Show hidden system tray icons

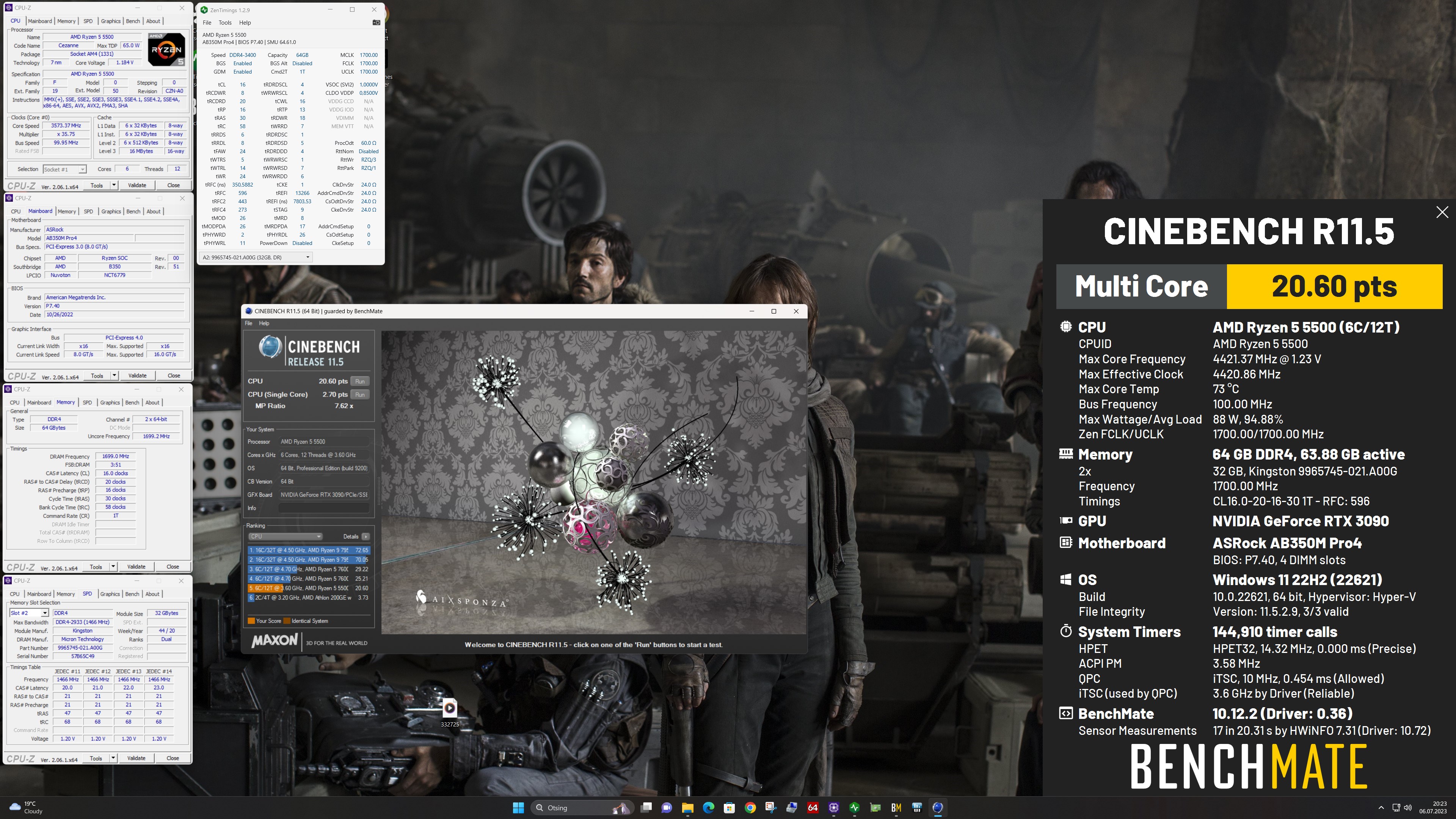(1381, 808)
